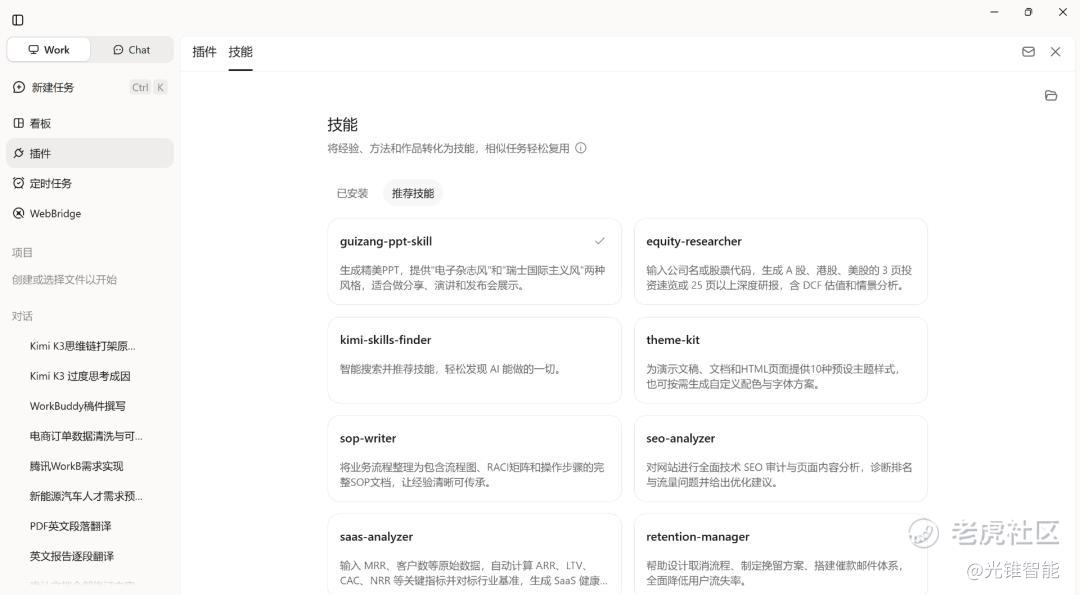Select the 插件 tab

[x=204, y=52]
